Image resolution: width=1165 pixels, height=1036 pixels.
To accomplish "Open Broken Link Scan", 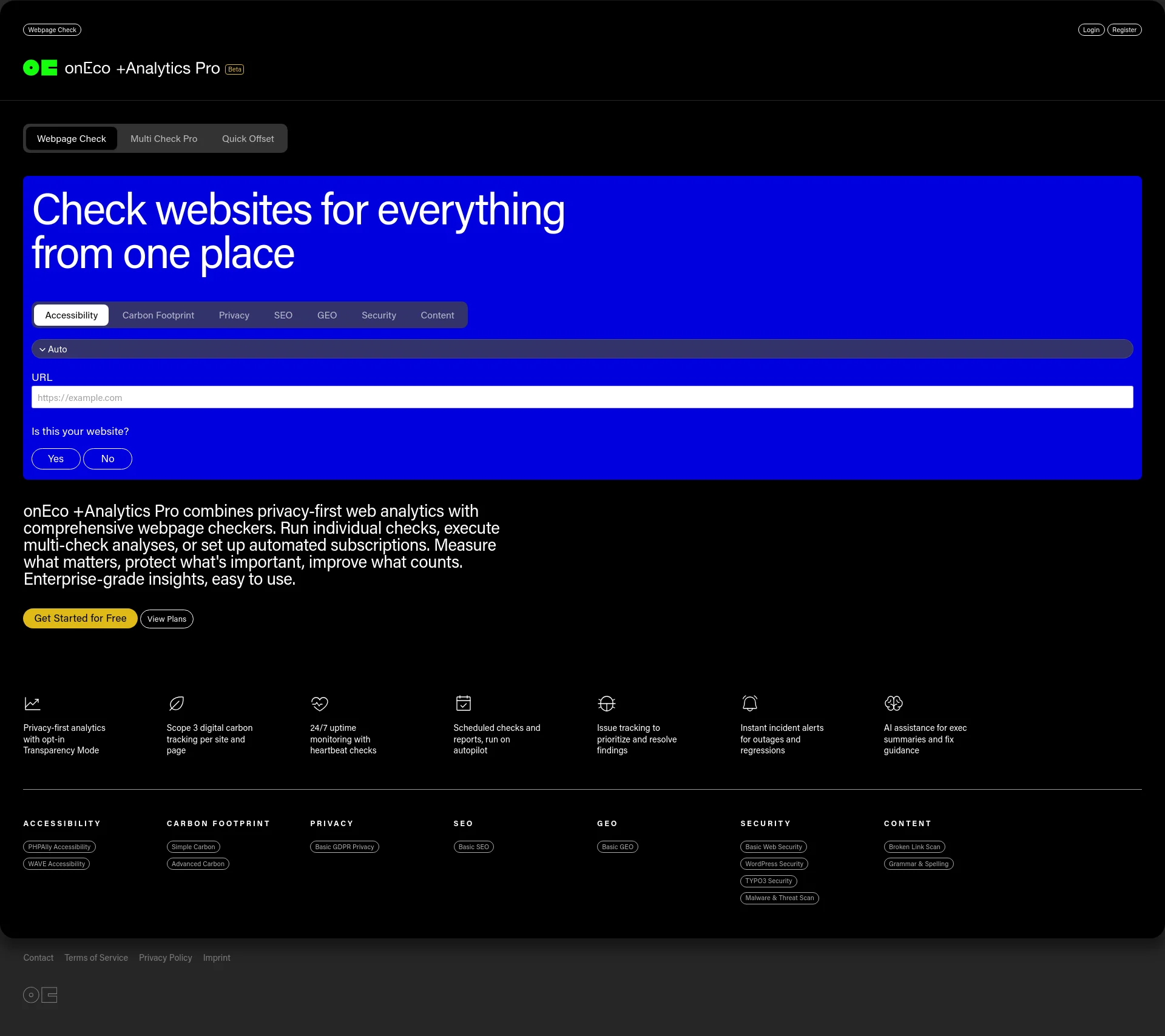I will tap(914, 847).
